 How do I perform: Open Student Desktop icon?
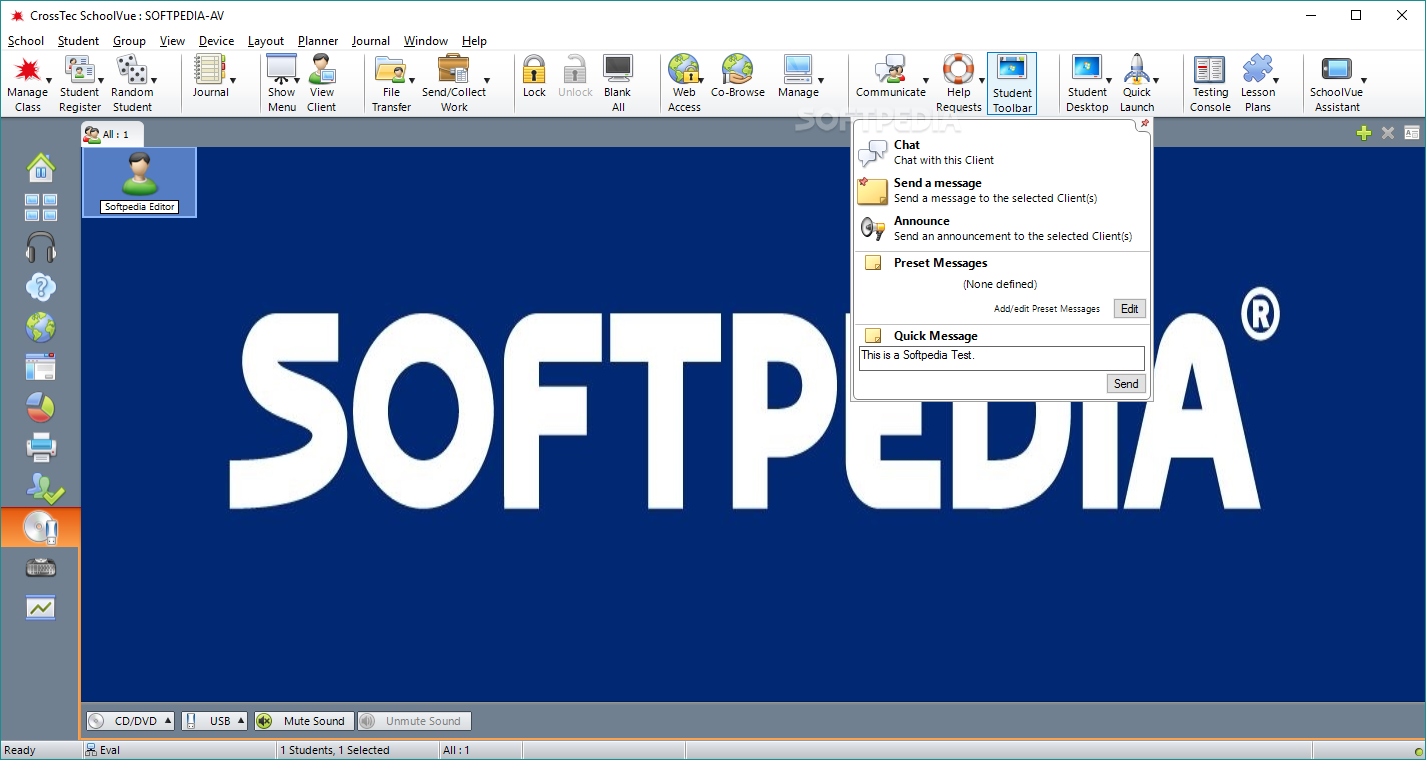pyautogui.click(x=1087, y=82)
